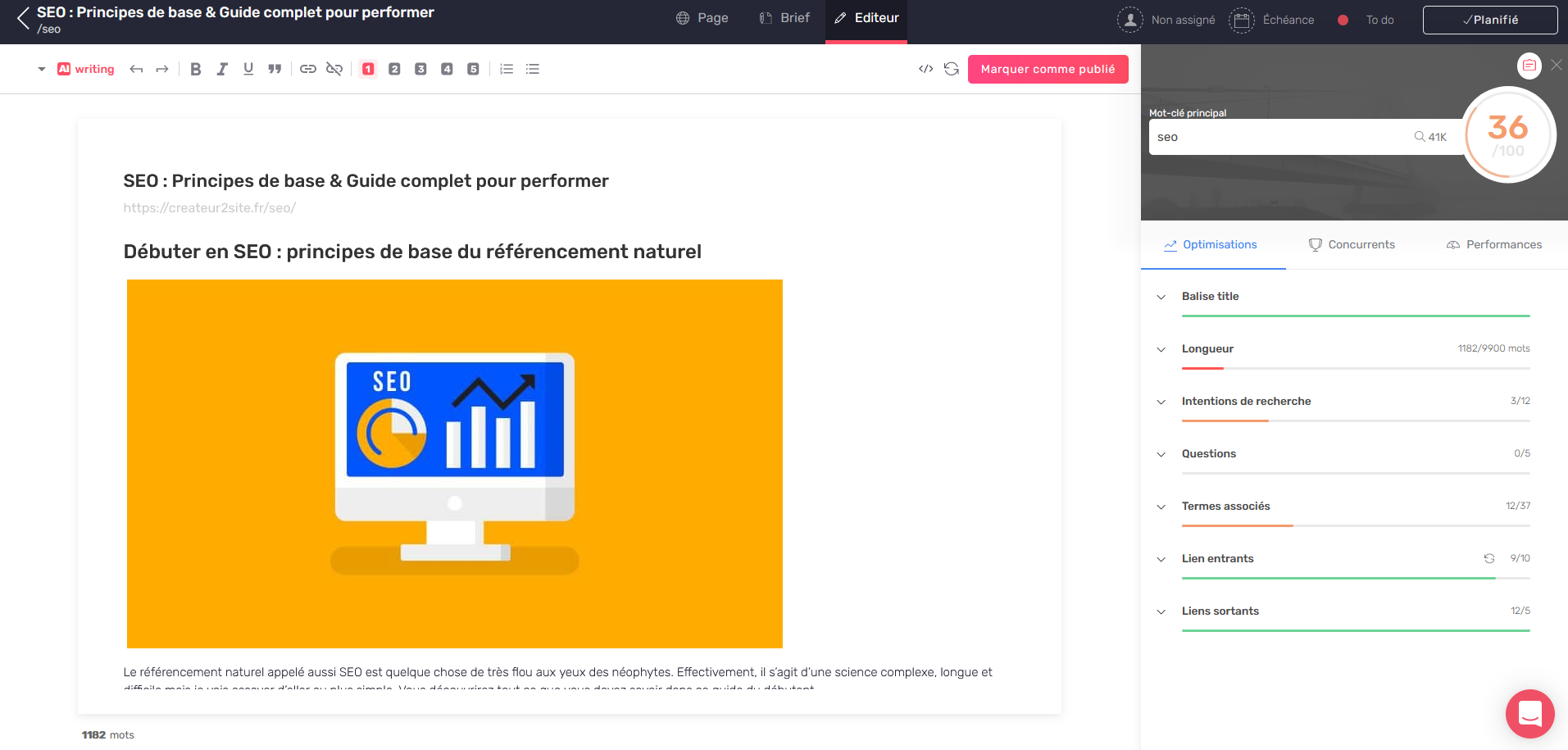Open the HTML source code view
The width and height of the screenshot is (1568, 750).
pos(925,69)
